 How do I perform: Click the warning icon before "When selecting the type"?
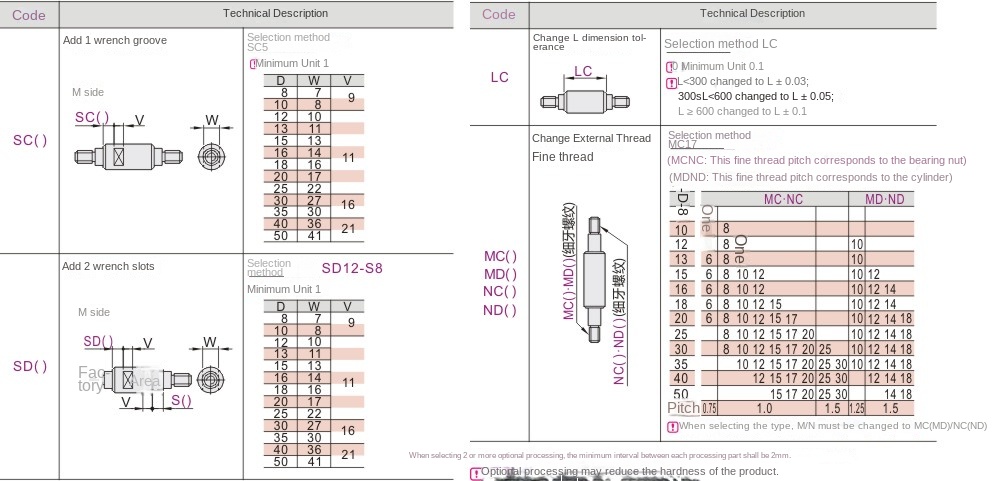(x=672, y=427)
